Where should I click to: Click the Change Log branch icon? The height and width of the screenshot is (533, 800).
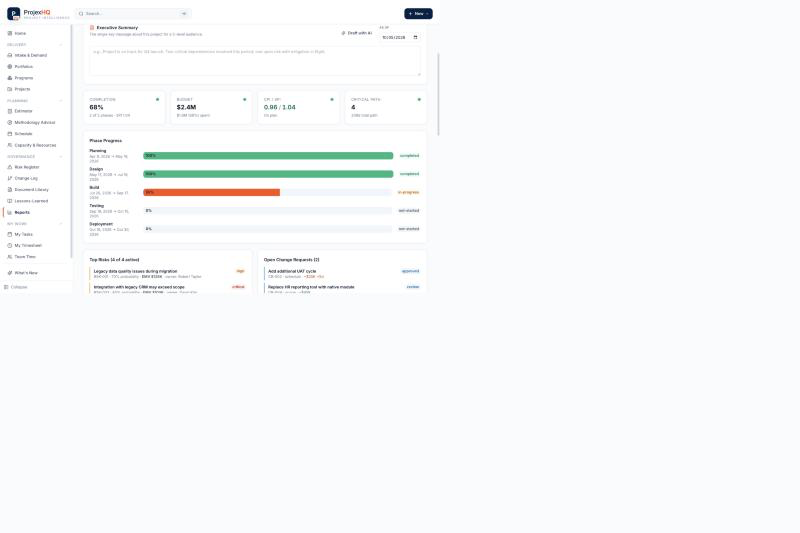coord(10,178)
